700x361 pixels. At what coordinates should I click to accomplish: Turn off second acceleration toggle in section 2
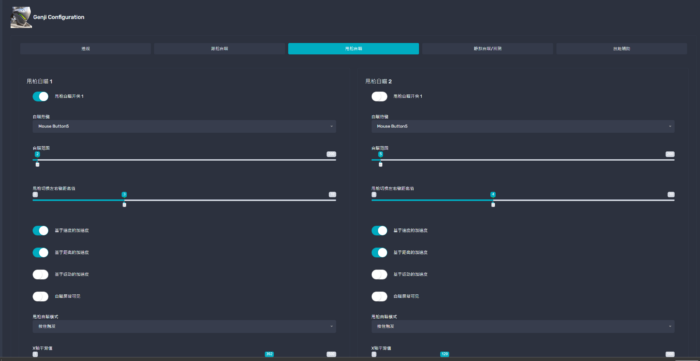pyautogui.click(x=379, y=253)
